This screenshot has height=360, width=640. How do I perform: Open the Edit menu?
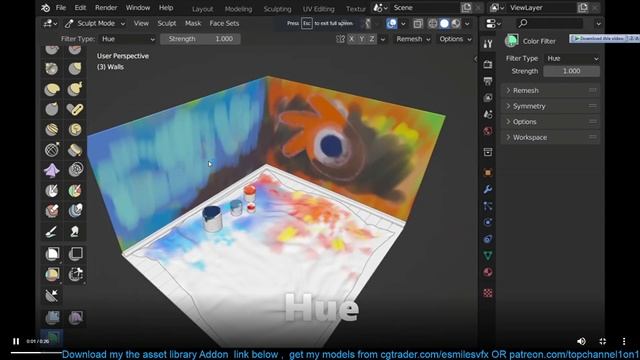pyautogui.click(x=80, y=8)
